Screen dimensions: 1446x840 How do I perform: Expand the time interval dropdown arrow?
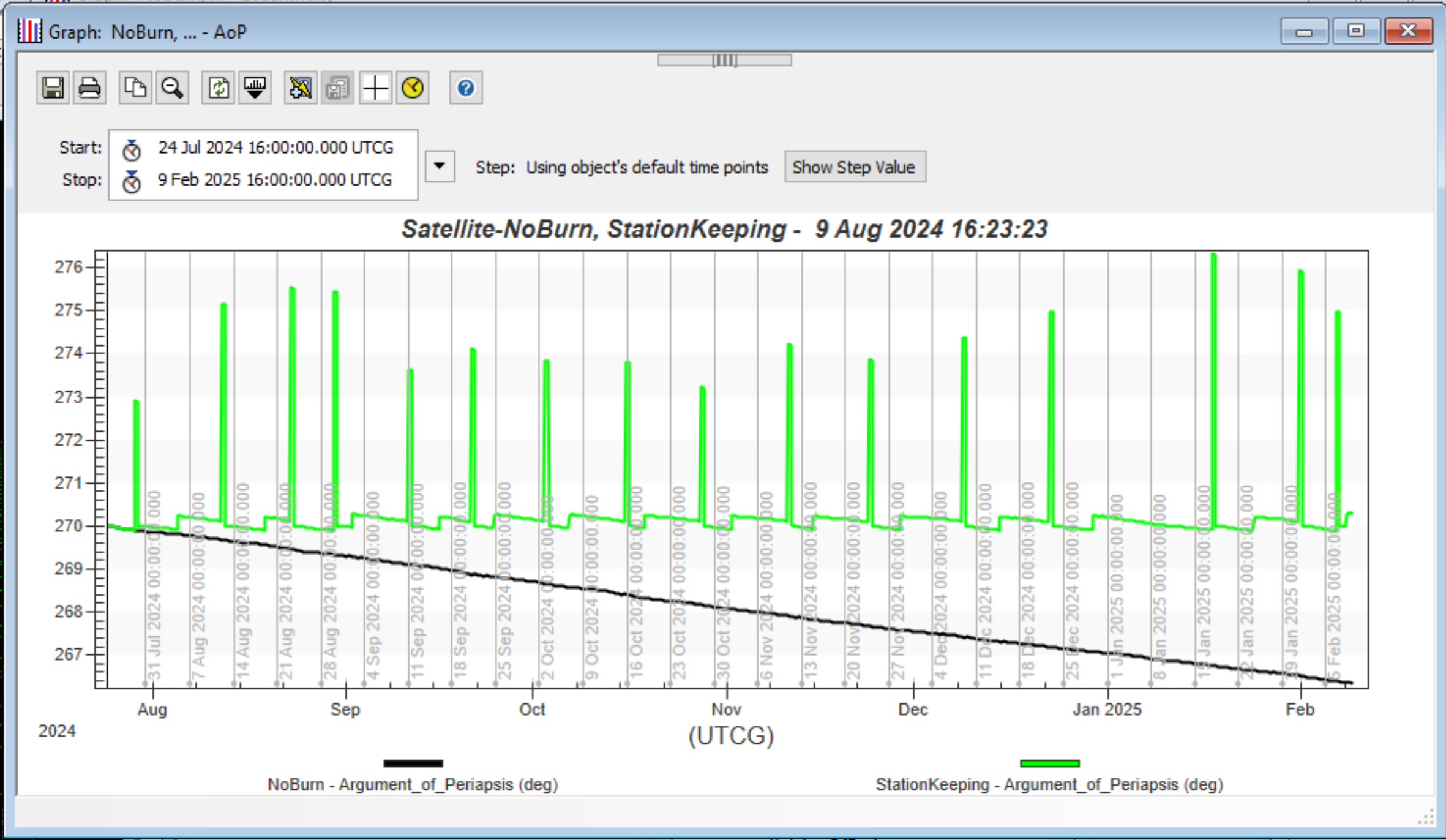coord(440,166)
